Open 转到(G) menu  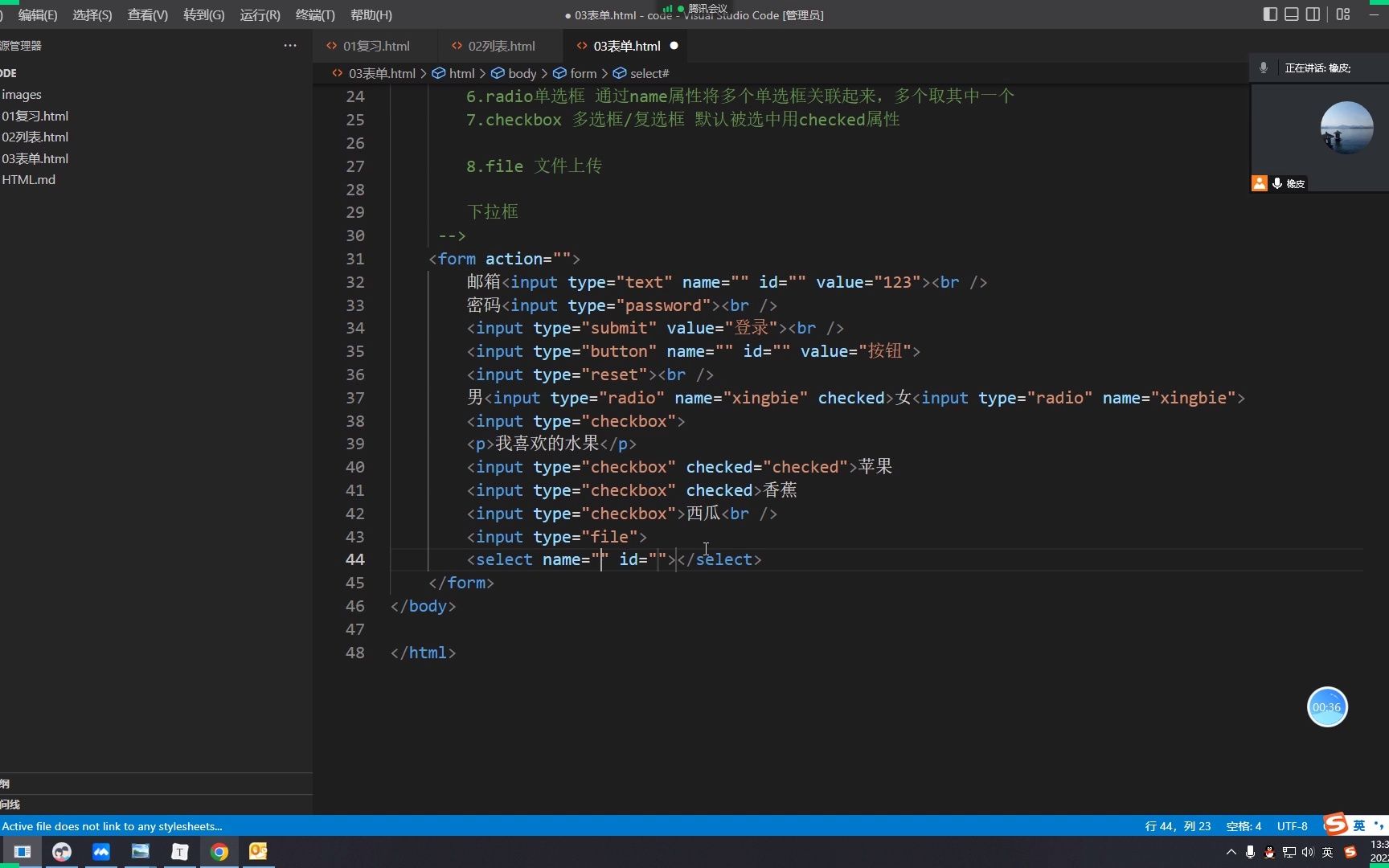tap(204, 15)
